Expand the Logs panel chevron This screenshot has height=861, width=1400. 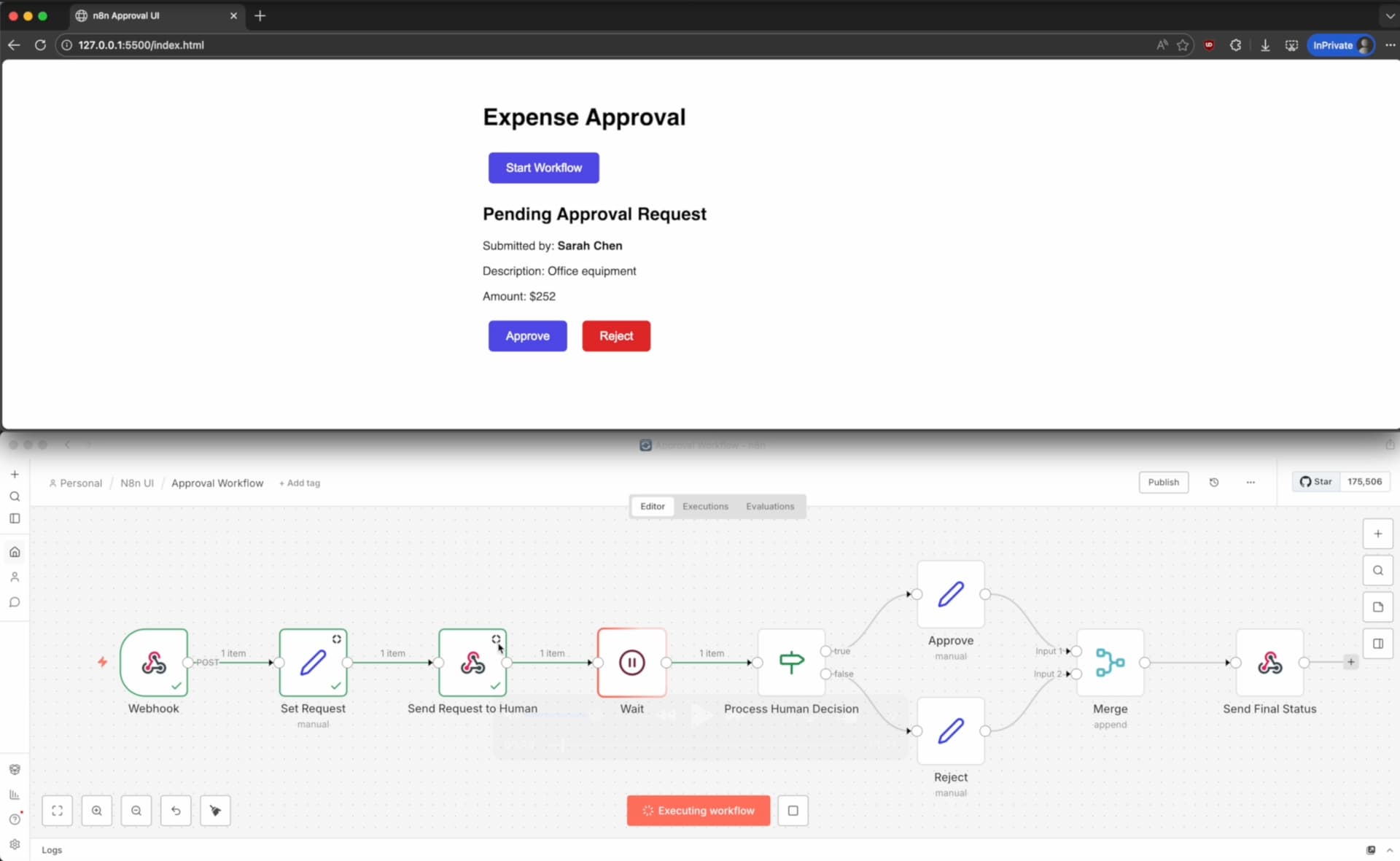[x=1389, y=850]
